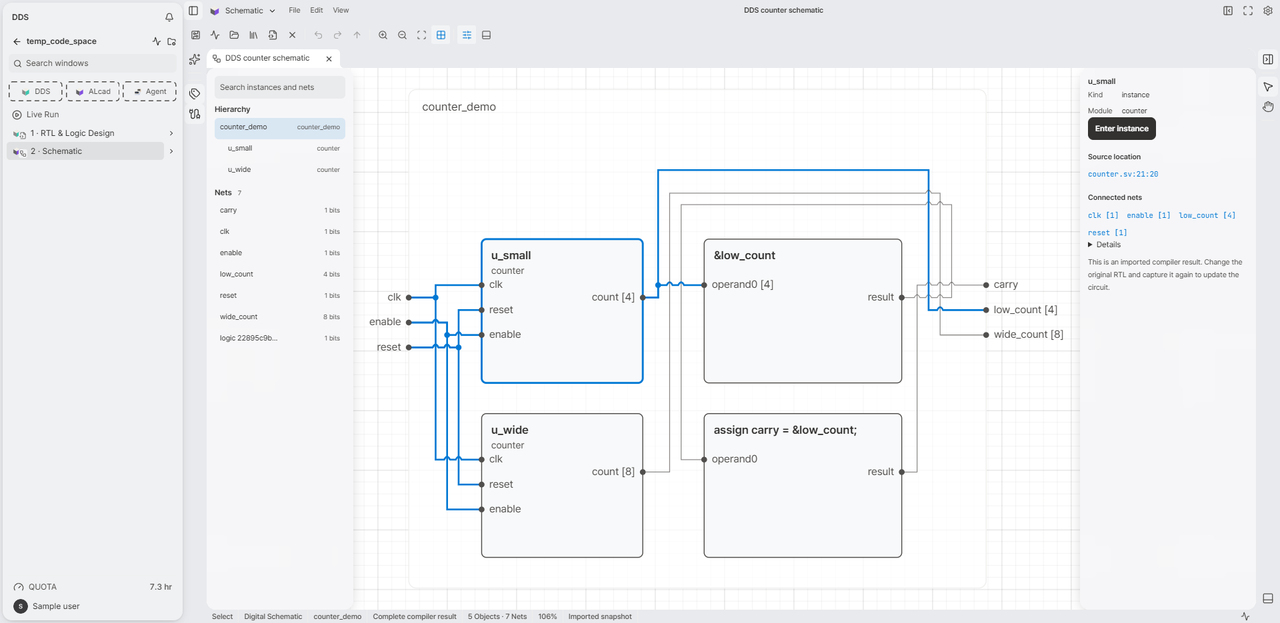Image resolution: width=1280 pixels, height=623 pixels.
Task: Open the Edit menu
Action: pyautogui.click(x=316, y=11)
